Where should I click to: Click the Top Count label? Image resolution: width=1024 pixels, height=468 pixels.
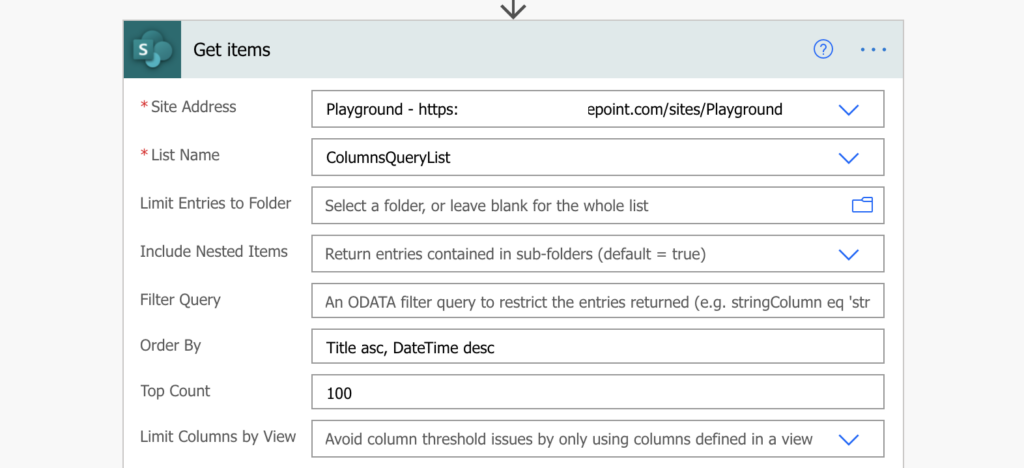pos(175,391)
